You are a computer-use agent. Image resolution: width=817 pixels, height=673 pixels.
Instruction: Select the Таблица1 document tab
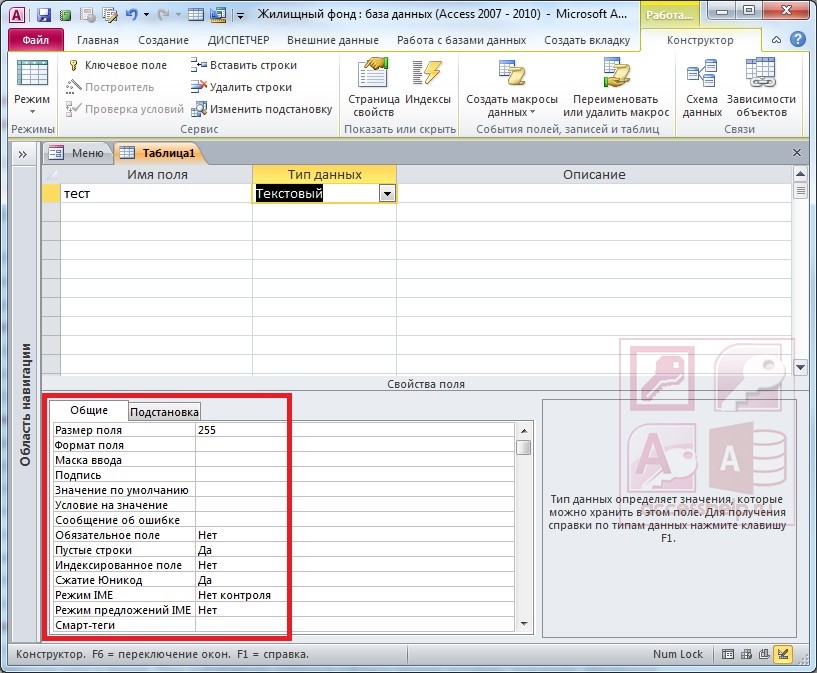tap(158, 153)
